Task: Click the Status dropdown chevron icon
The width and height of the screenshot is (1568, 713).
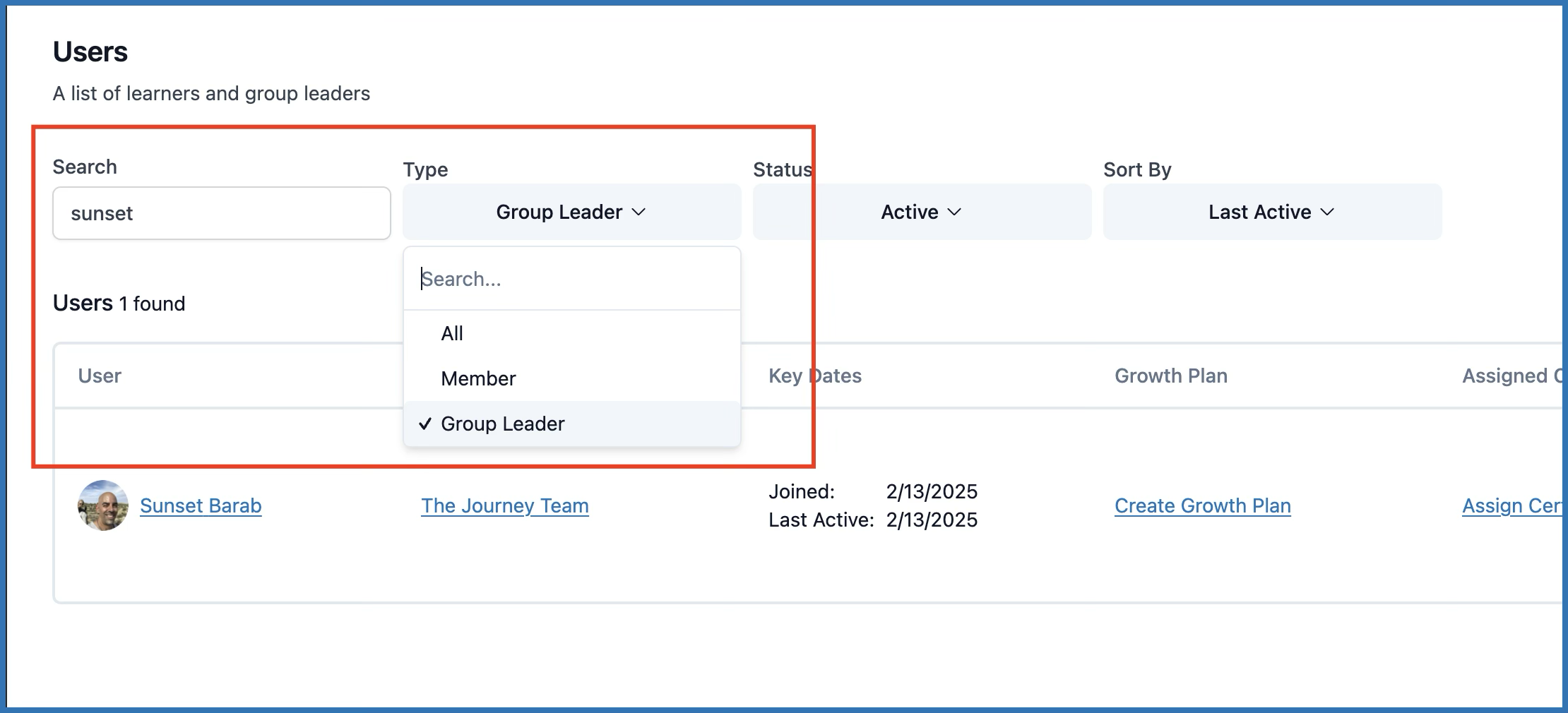Action: click(x=954, y=212)
